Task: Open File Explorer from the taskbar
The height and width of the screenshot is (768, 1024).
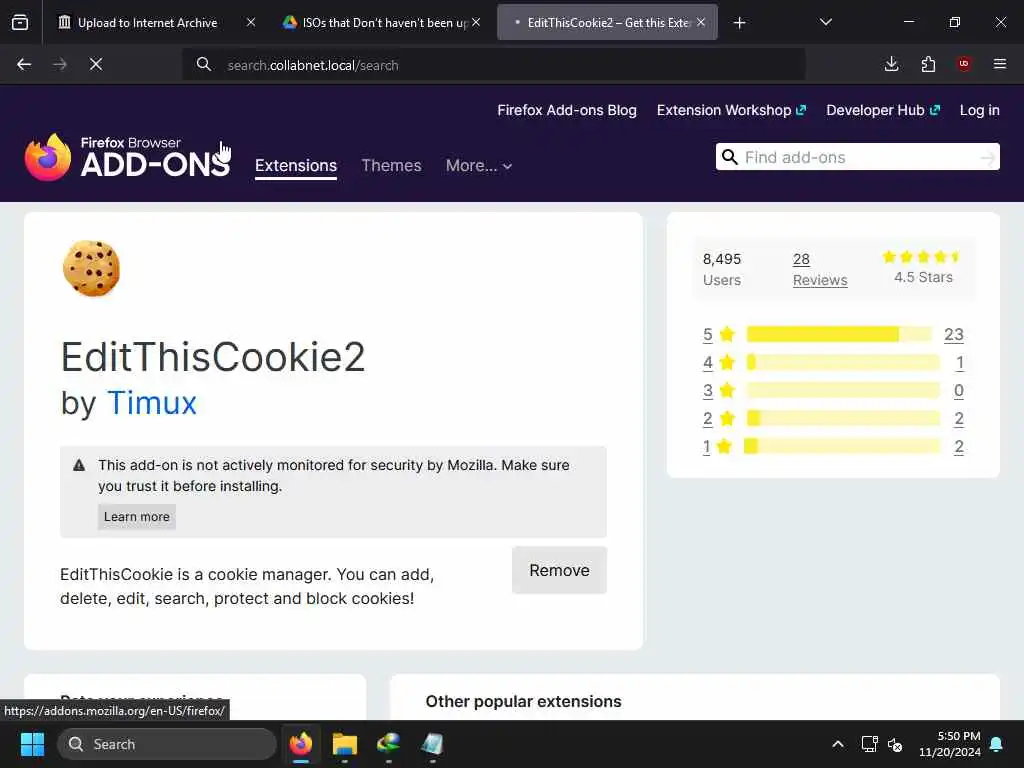Action: pos(344,744)
